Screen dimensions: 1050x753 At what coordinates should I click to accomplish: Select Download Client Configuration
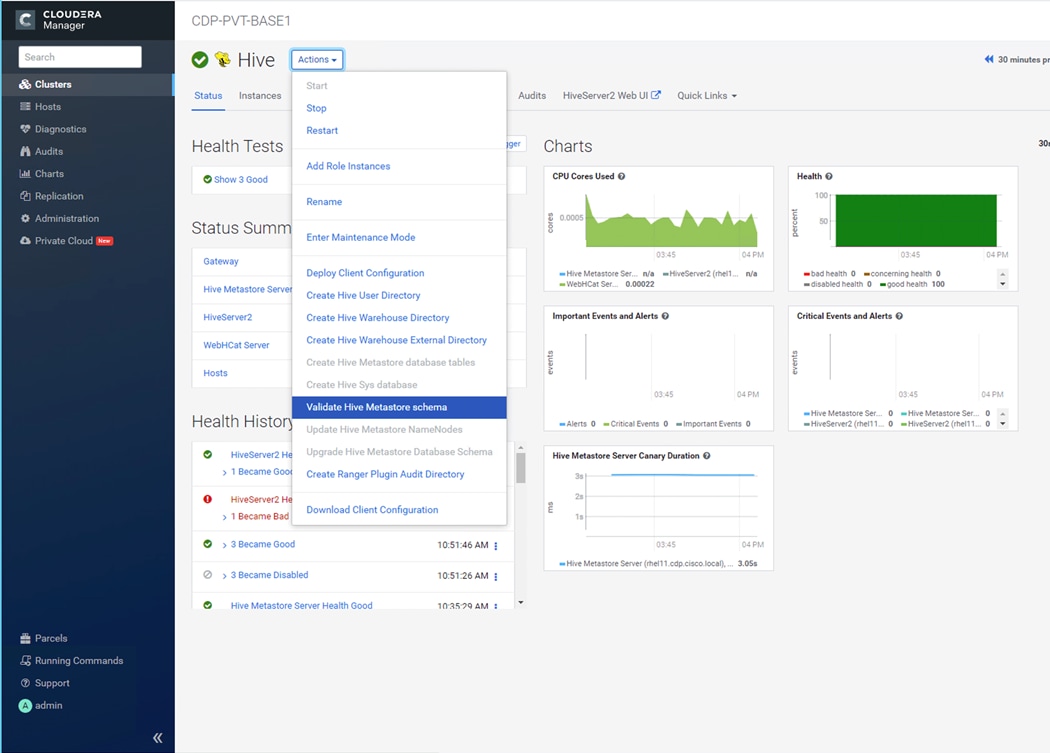pos(399,510)
